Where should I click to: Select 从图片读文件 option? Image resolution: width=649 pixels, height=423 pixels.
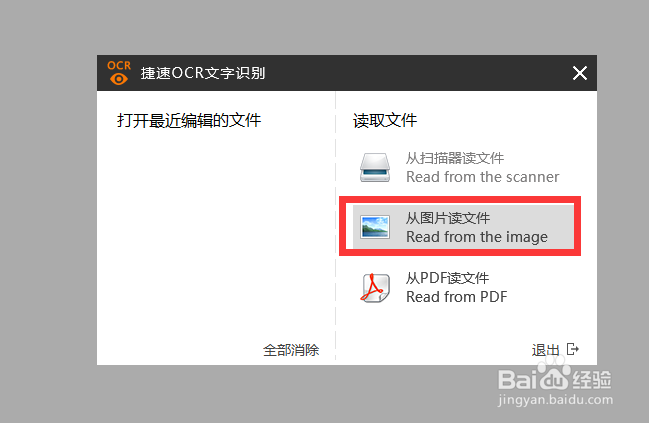pyautogui.click(x=463, y=226)
